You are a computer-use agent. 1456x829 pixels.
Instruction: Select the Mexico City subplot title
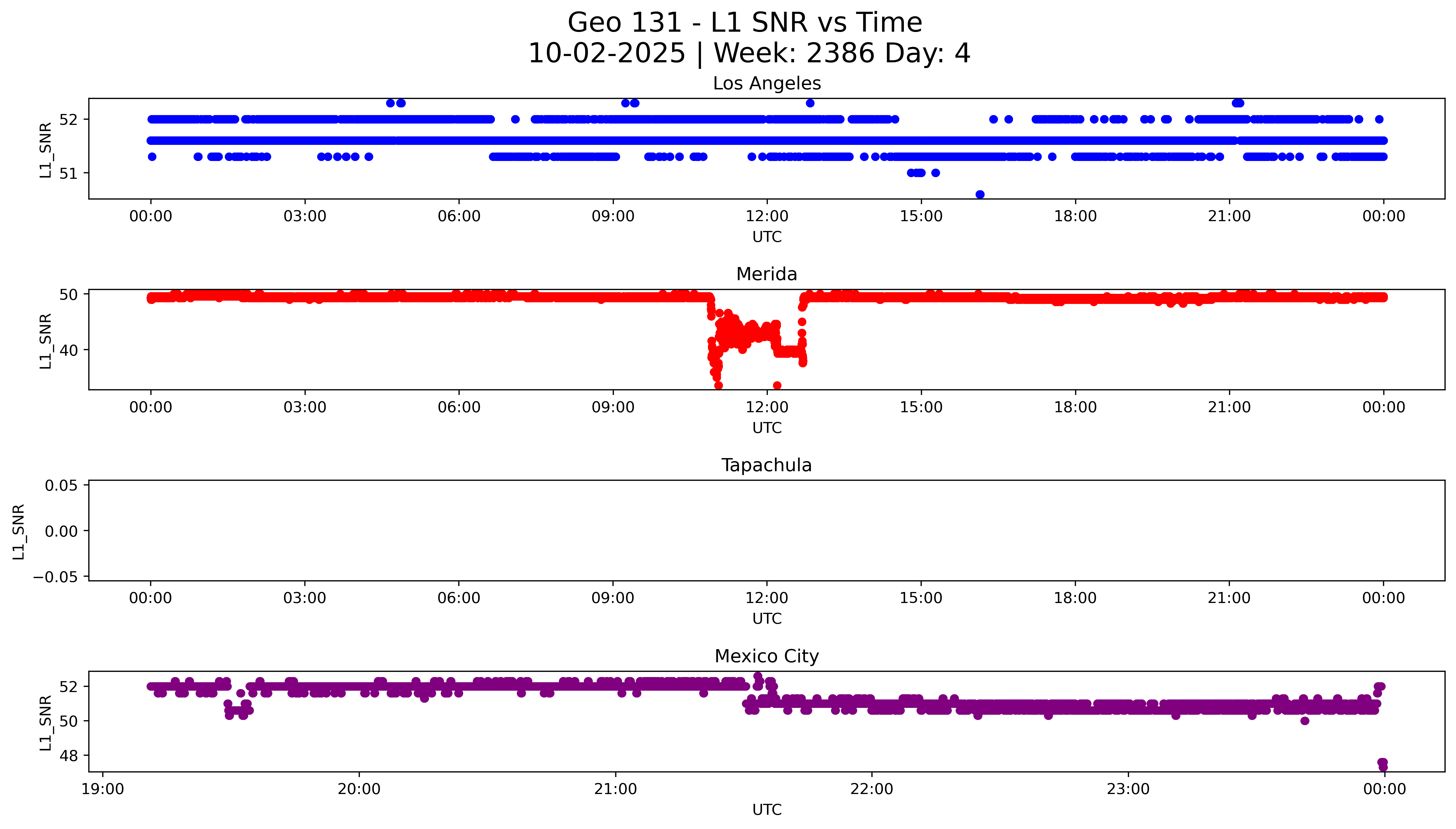coord(766,656)
